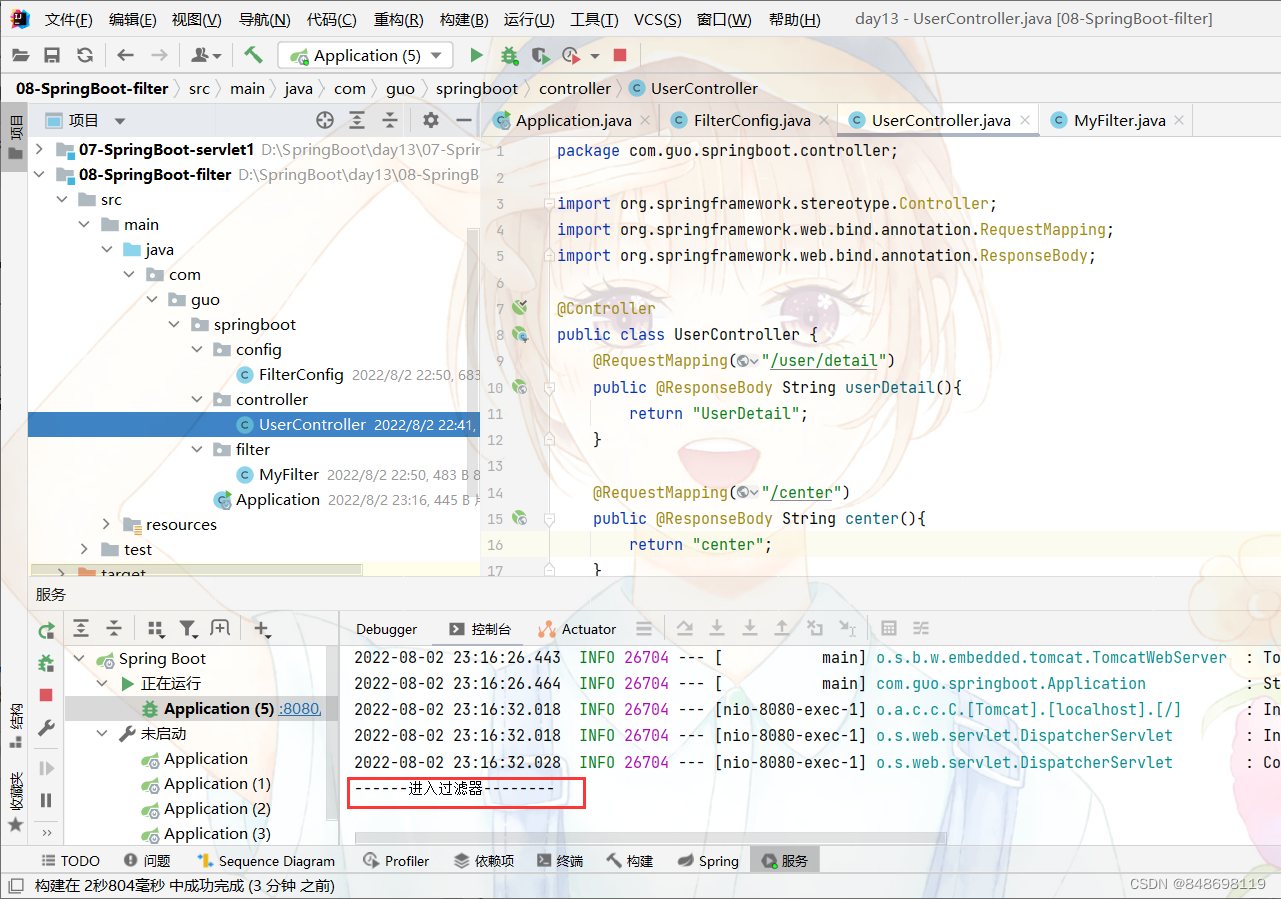Pause output with the pause icon in services
Viewport: 1281px width, 899px height.
point(46,800)
